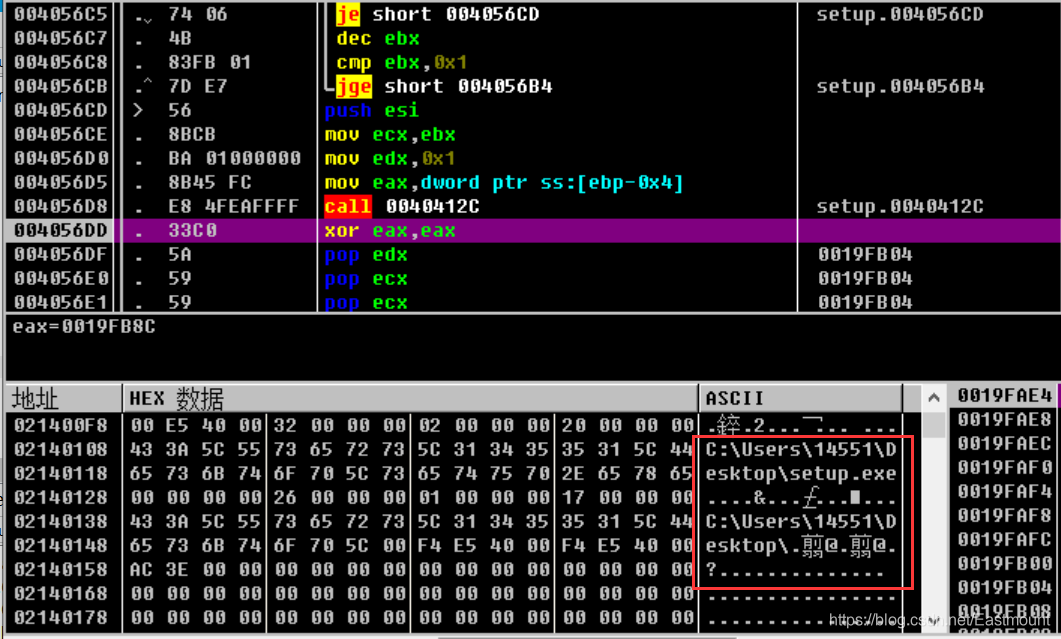The width and height of the screenshot is (1061, 639).
Task: Click value 0019FB04 beside pop edx
Action: coord(865,255)
